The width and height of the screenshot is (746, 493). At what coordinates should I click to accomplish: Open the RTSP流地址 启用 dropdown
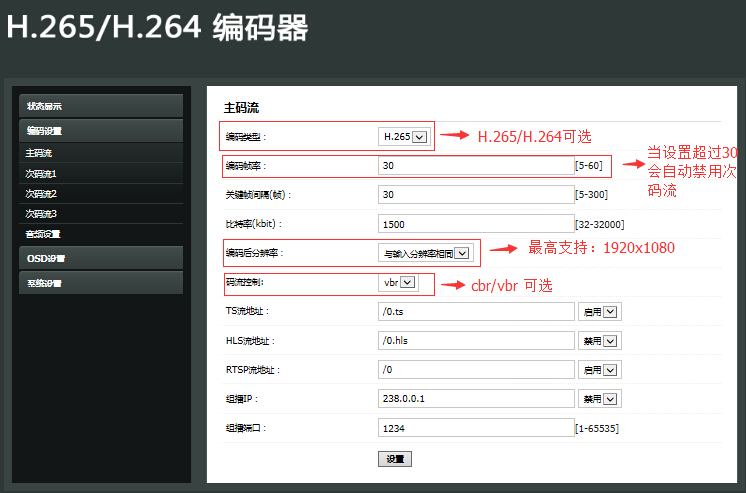tap(599, 370)
